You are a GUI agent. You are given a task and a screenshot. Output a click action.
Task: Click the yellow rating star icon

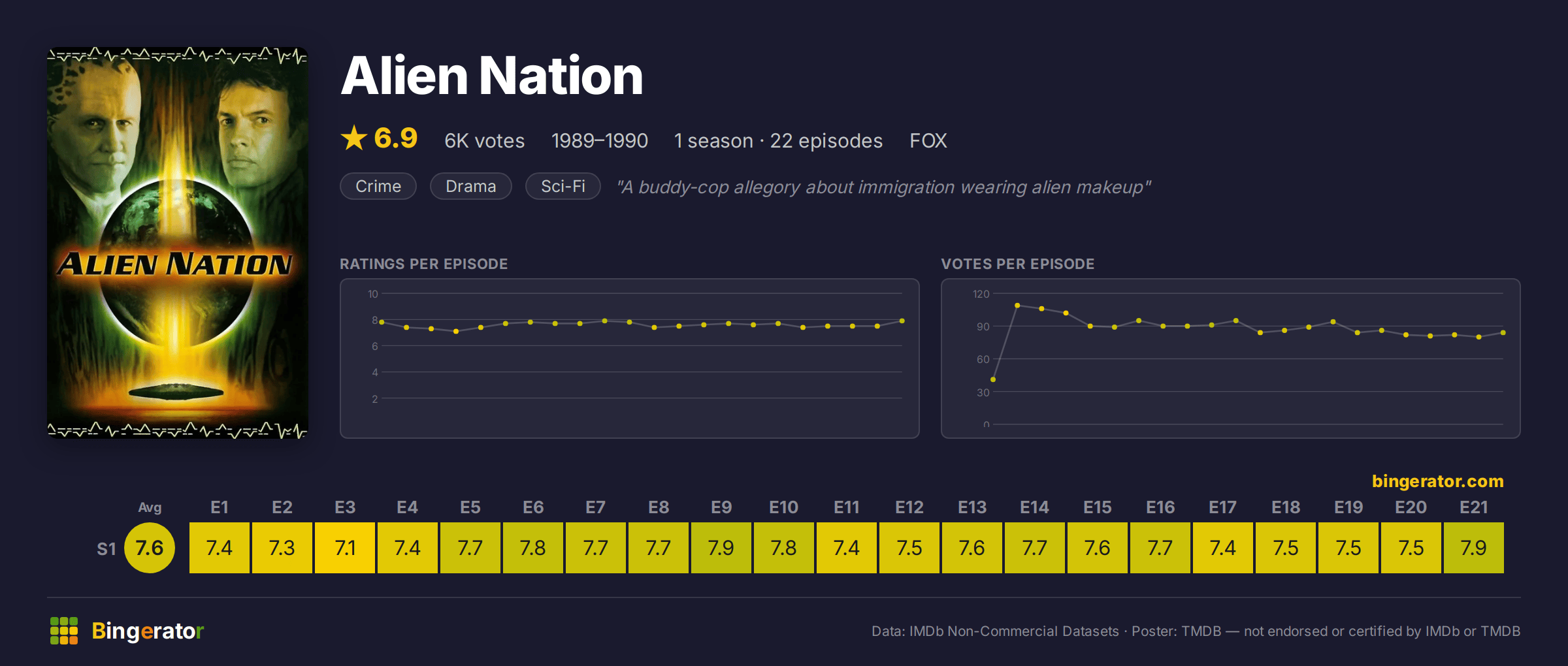pos(354,138)
